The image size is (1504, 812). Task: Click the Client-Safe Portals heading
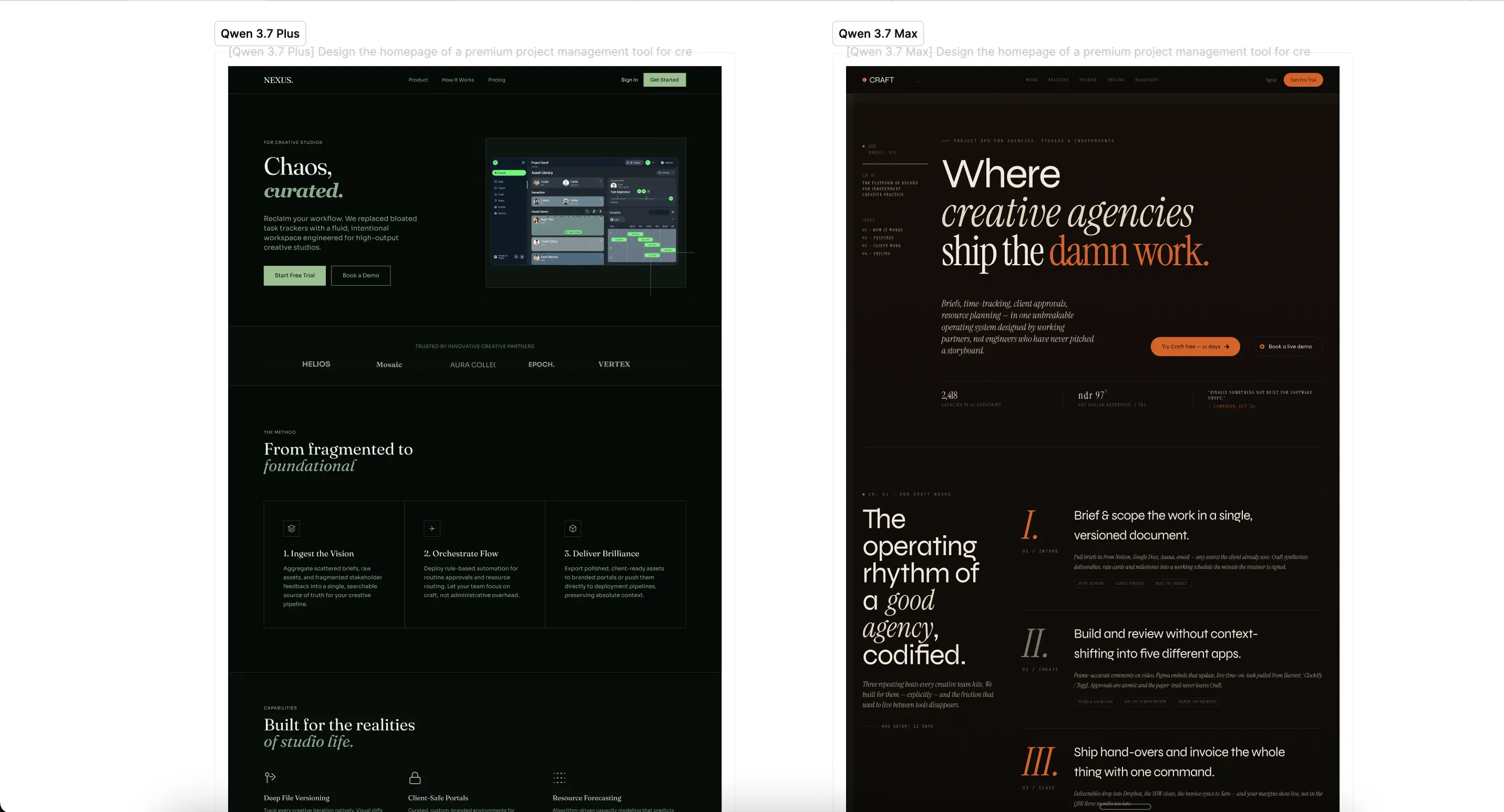pos(438,798)
